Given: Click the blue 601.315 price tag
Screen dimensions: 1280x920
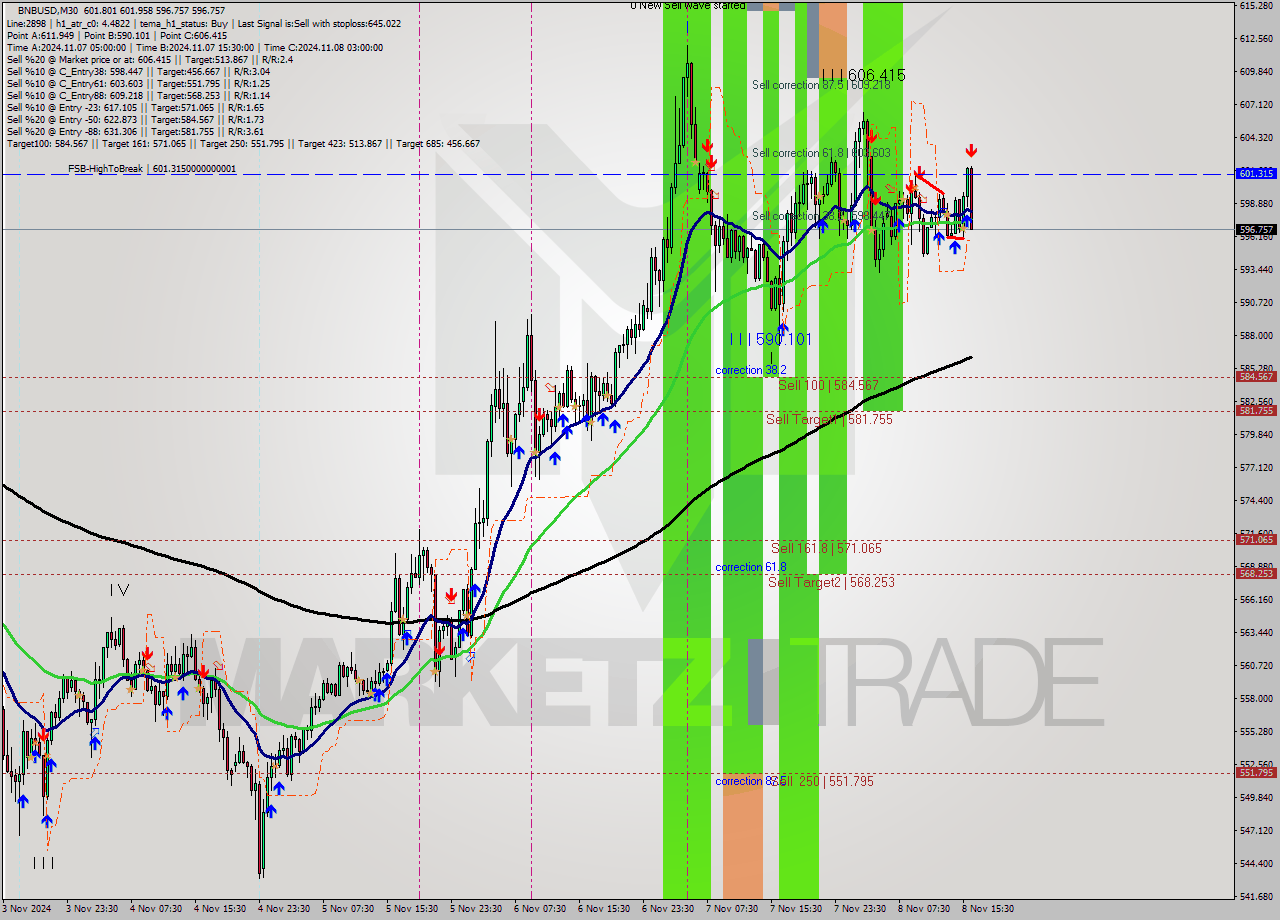Looking at the screenshot, I should coord(1256,173).
